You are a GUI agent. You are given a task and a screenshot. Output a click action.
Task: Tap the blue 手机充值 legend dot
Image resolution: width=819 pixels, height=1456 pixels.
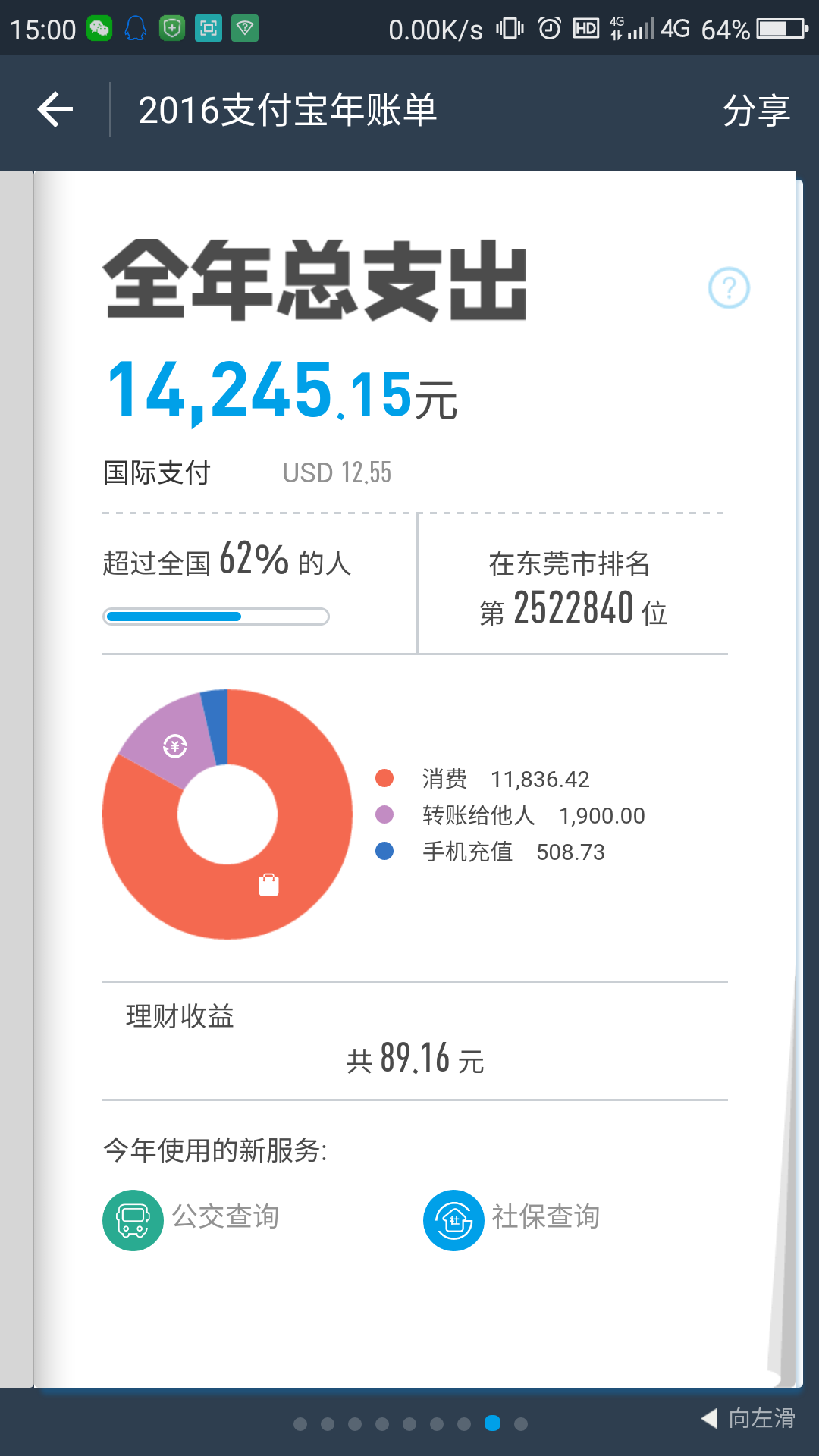click(384, 851)
